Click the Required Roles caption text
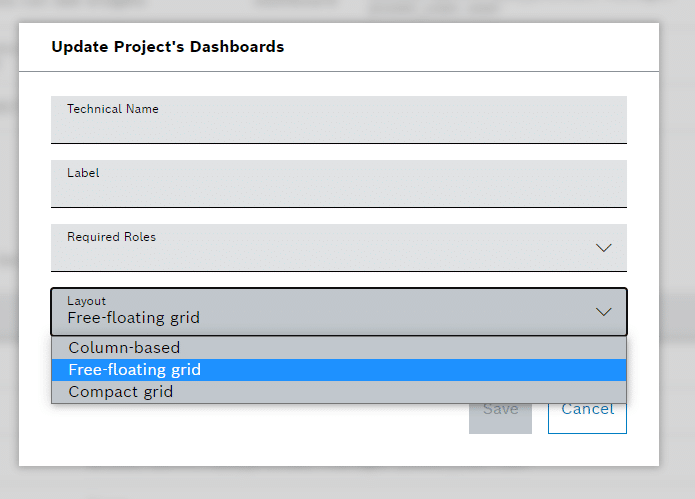The image size is (695, 499). click(x=111, y=237)
